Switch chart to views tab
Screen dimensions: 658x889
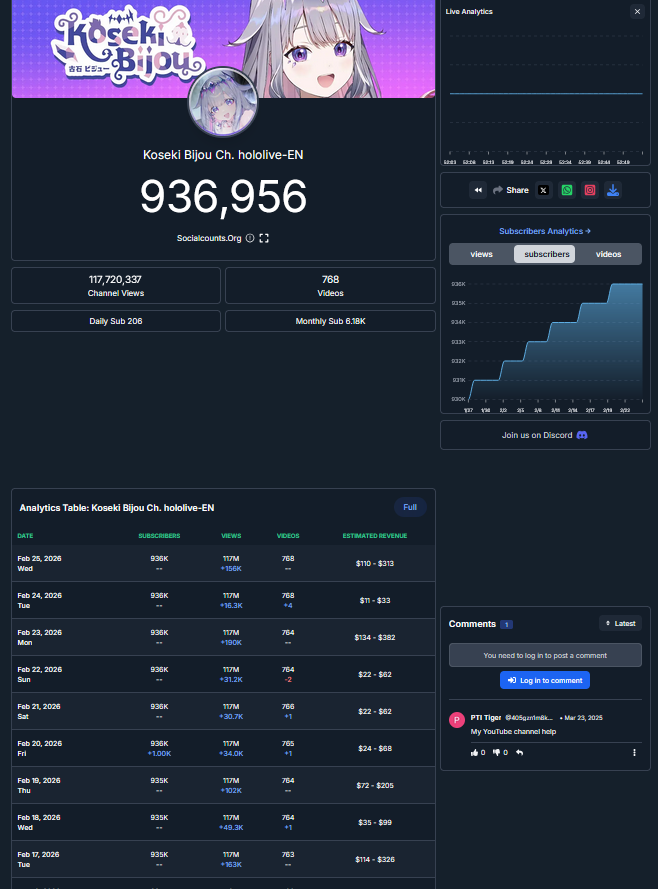click(x=482, y=254)
